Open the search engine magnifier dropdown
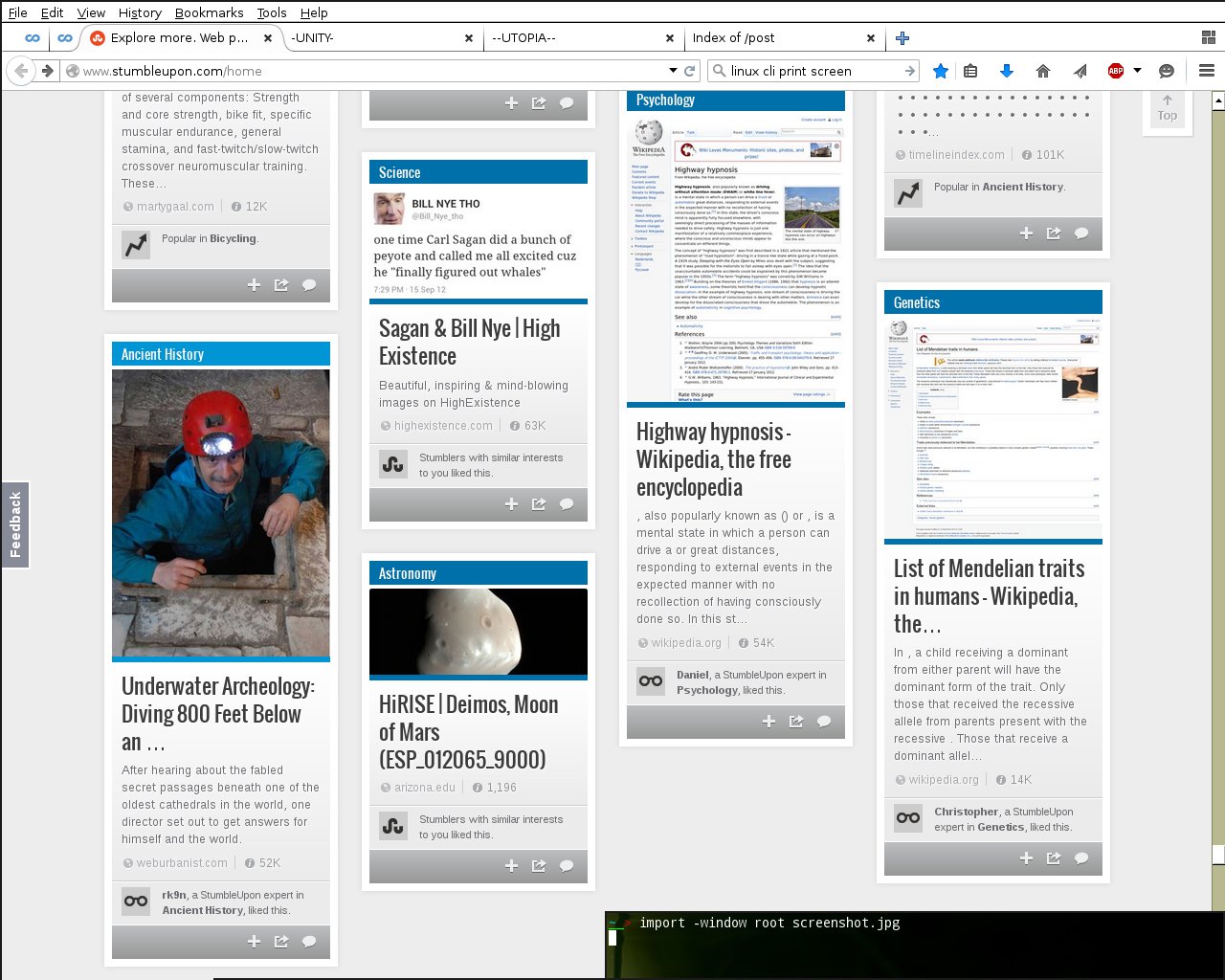The height and width of the screenshot is (980, 1225). coord(719,71)
